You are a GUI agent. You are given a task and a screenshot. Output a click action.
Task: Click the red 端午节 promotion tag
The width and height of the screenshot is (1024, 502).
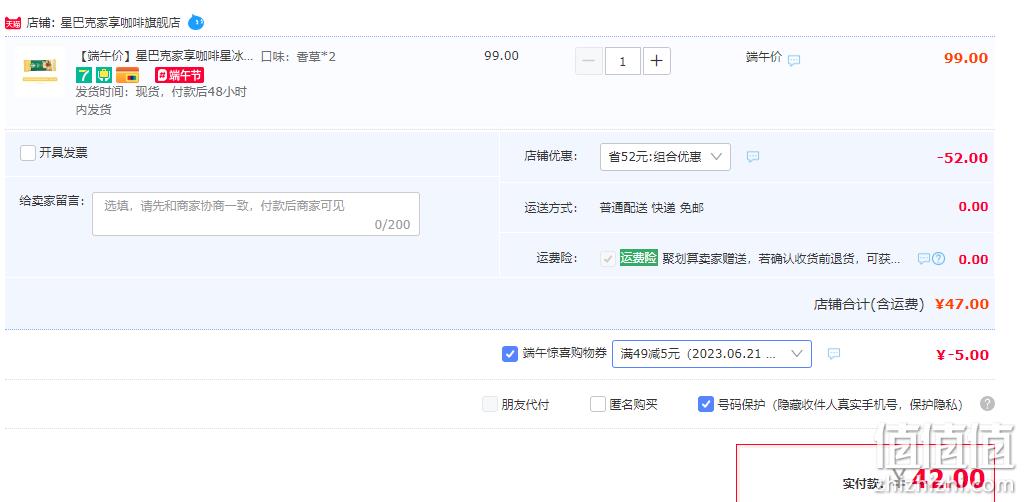click(179, 75)
